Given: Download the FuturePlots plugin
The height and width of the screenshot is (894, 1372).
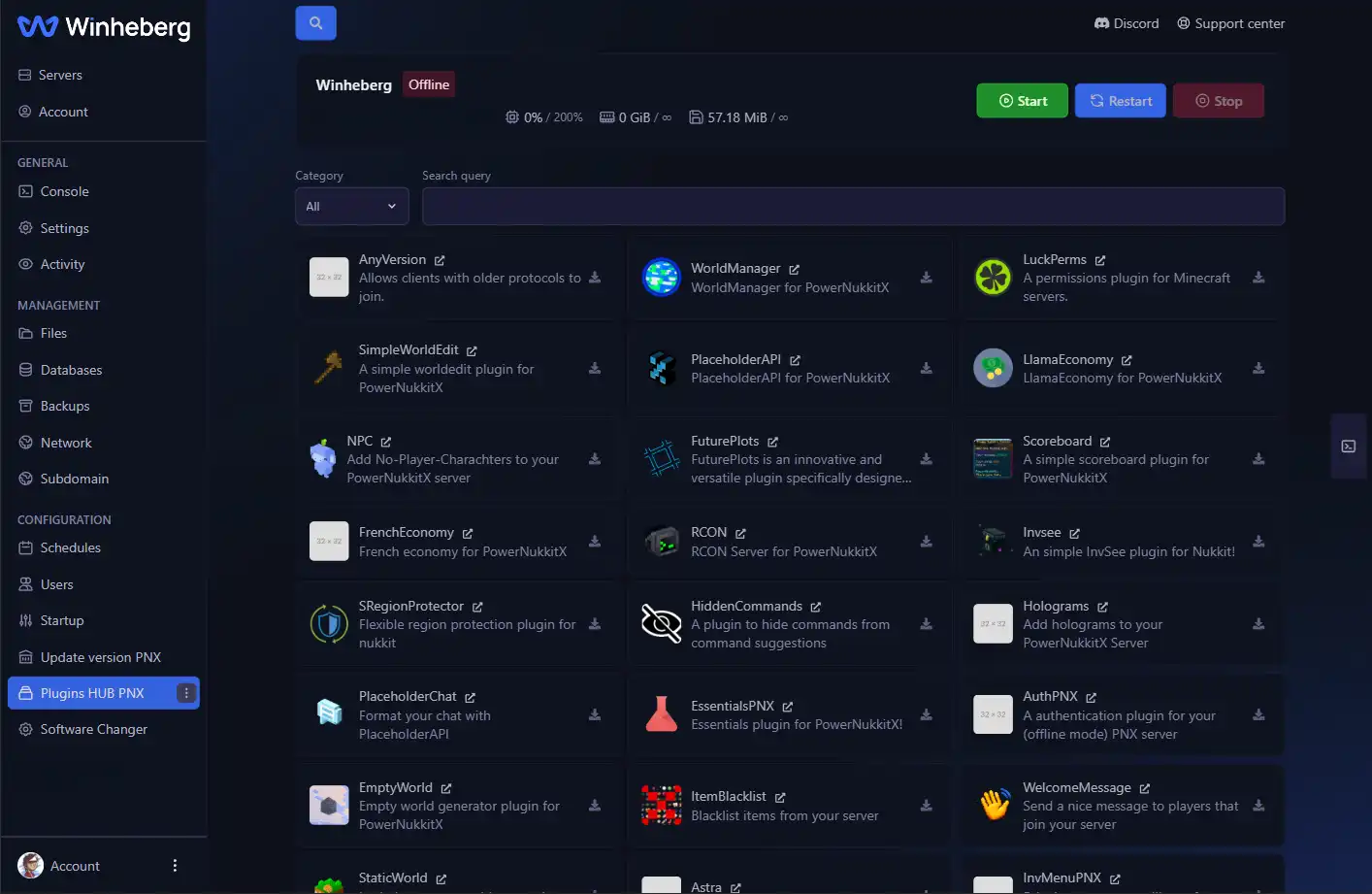Looking at the screenshot, I should click(x=927, y=459).
